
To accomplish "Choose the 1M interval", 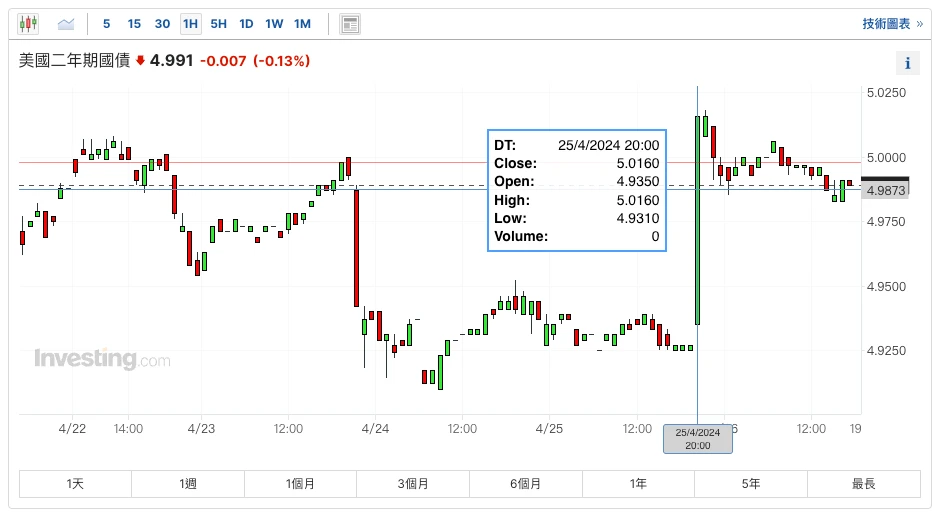I will 302,23.
